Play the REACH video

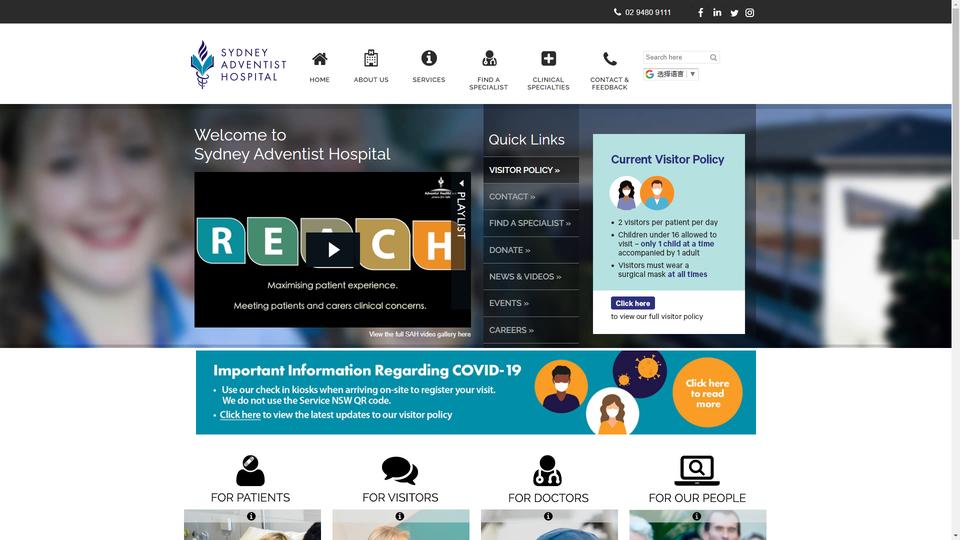(332, 249)
